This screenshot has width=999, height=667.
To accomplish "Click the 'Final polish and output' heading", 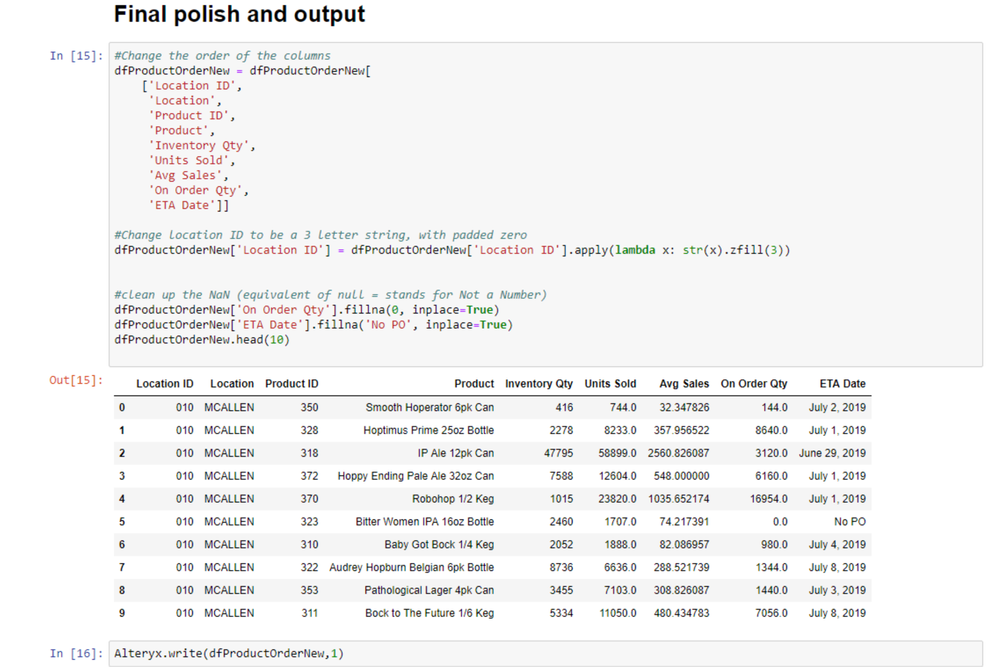I will pos(239,15).
